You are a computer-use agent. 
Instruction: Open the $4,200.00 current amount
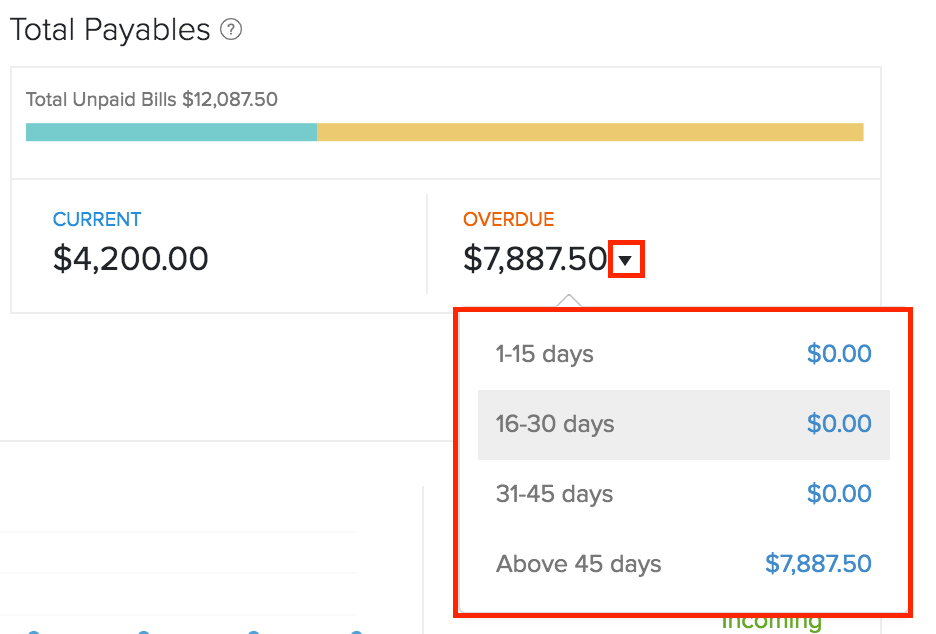pos(131,260)
